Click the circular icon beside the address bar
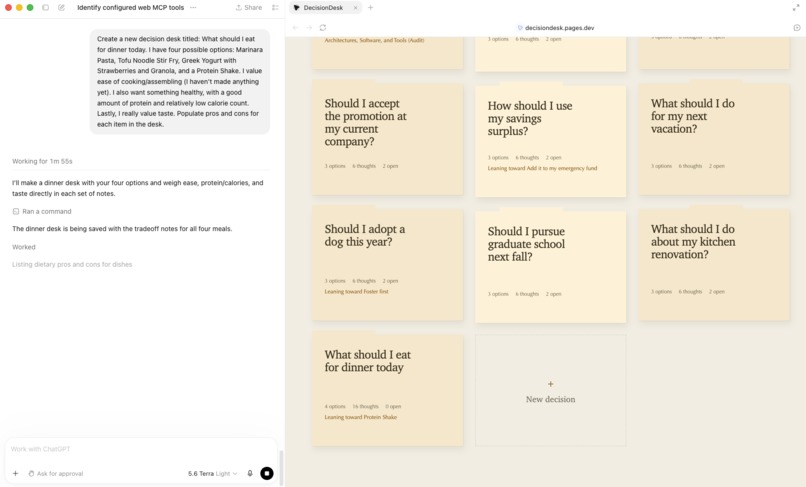The height and width of the screenshot is (487, 806). (797, 28)
